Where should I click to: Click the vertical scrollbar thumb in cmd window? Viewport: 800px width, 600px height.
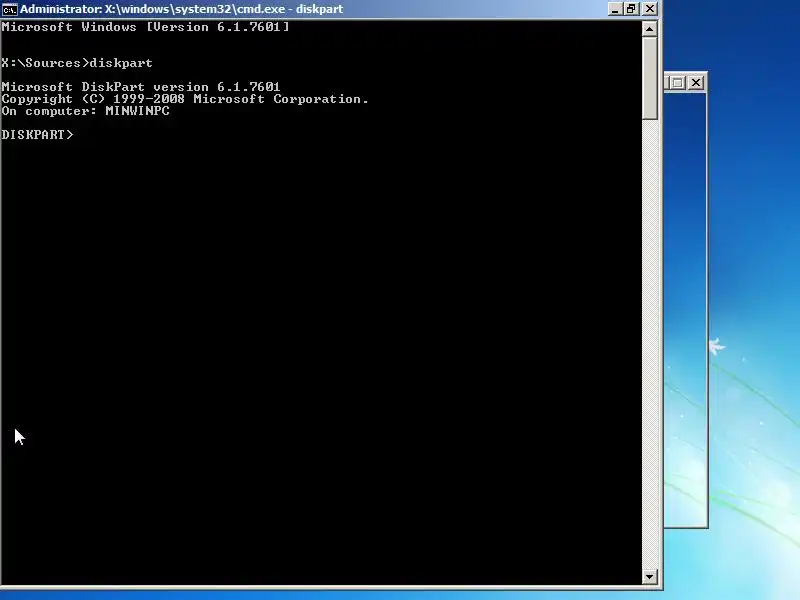[649, 79]
